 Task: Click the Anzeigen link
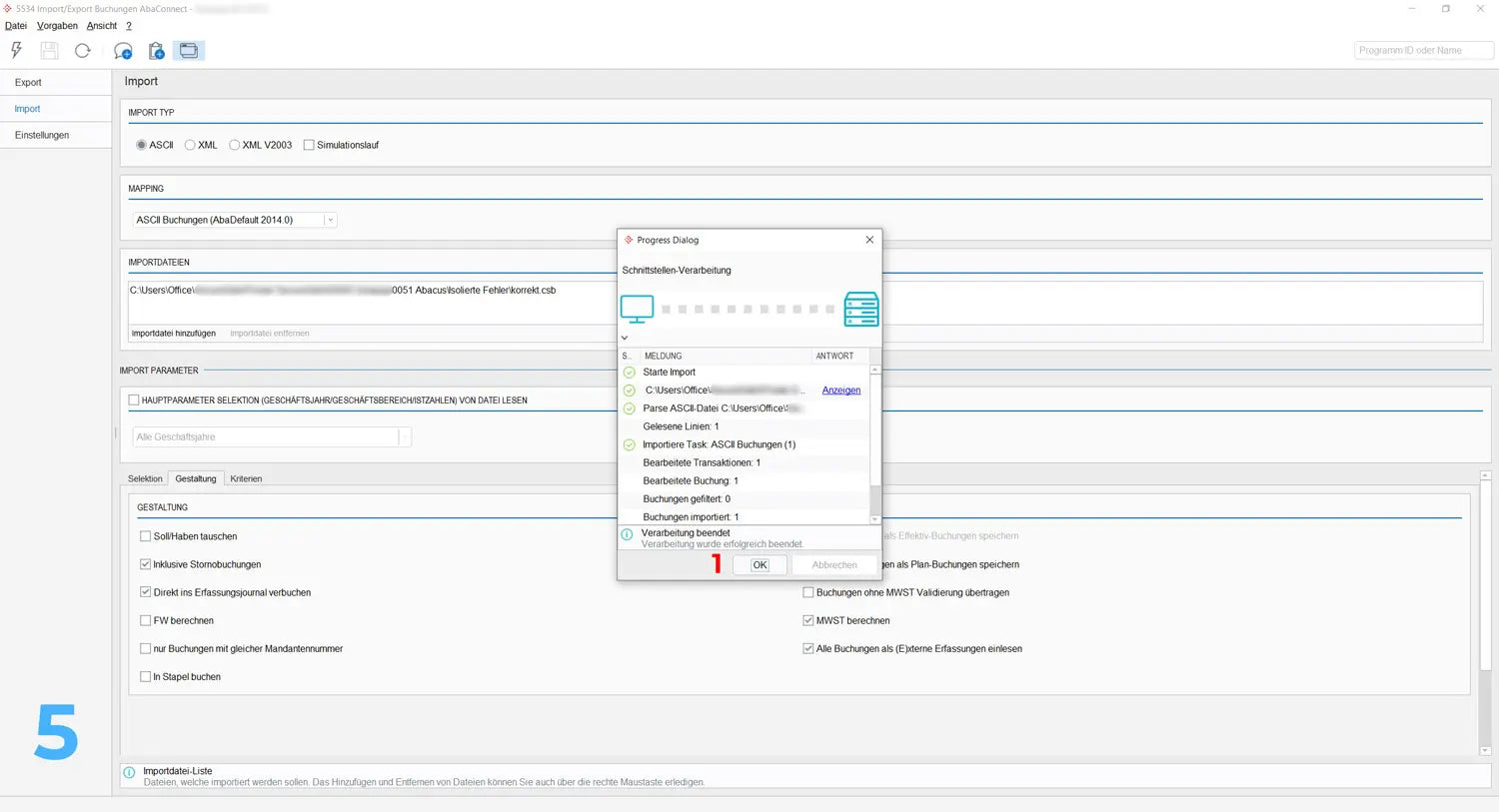pos(840,391)
